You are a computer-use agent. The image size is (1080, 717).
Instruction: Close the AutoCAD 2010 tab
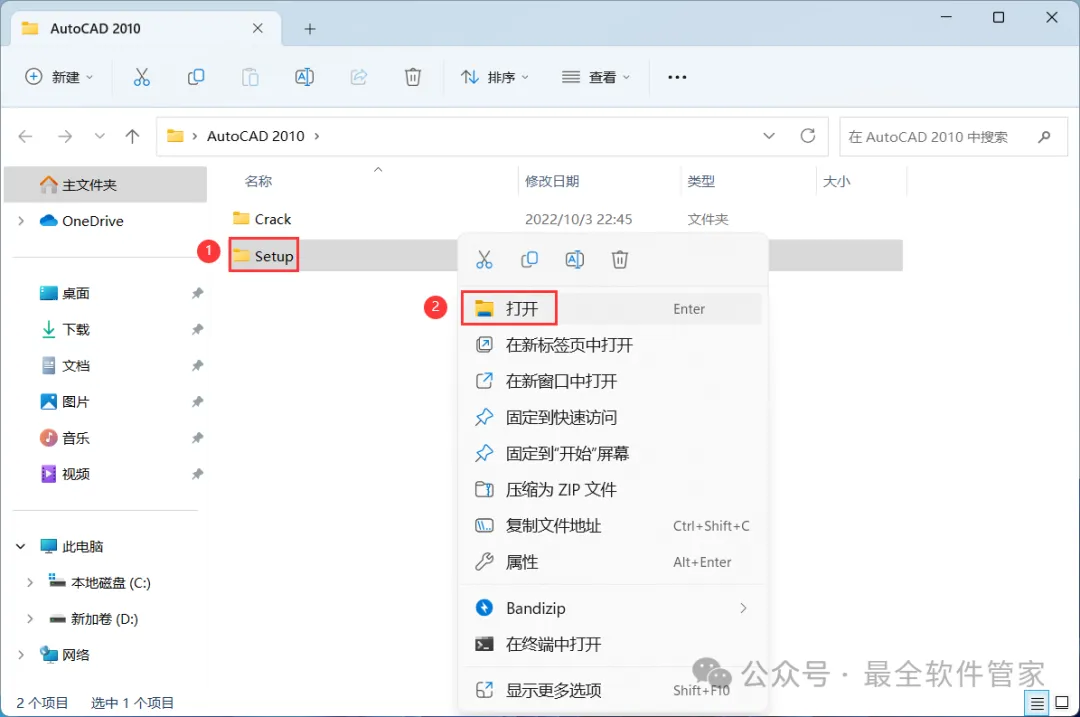coord(258,28)
